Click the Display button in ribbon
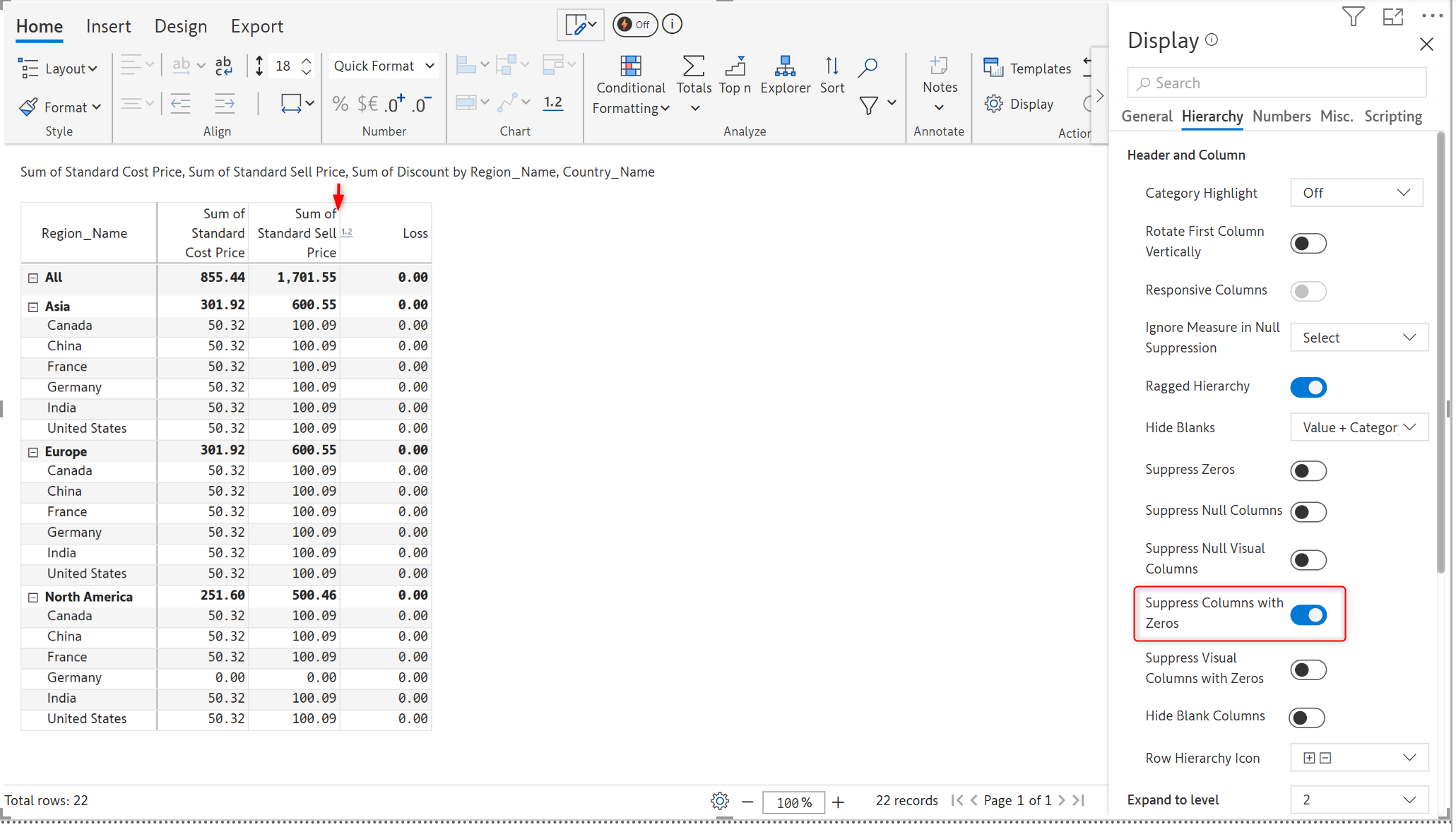 [1019, 104]
